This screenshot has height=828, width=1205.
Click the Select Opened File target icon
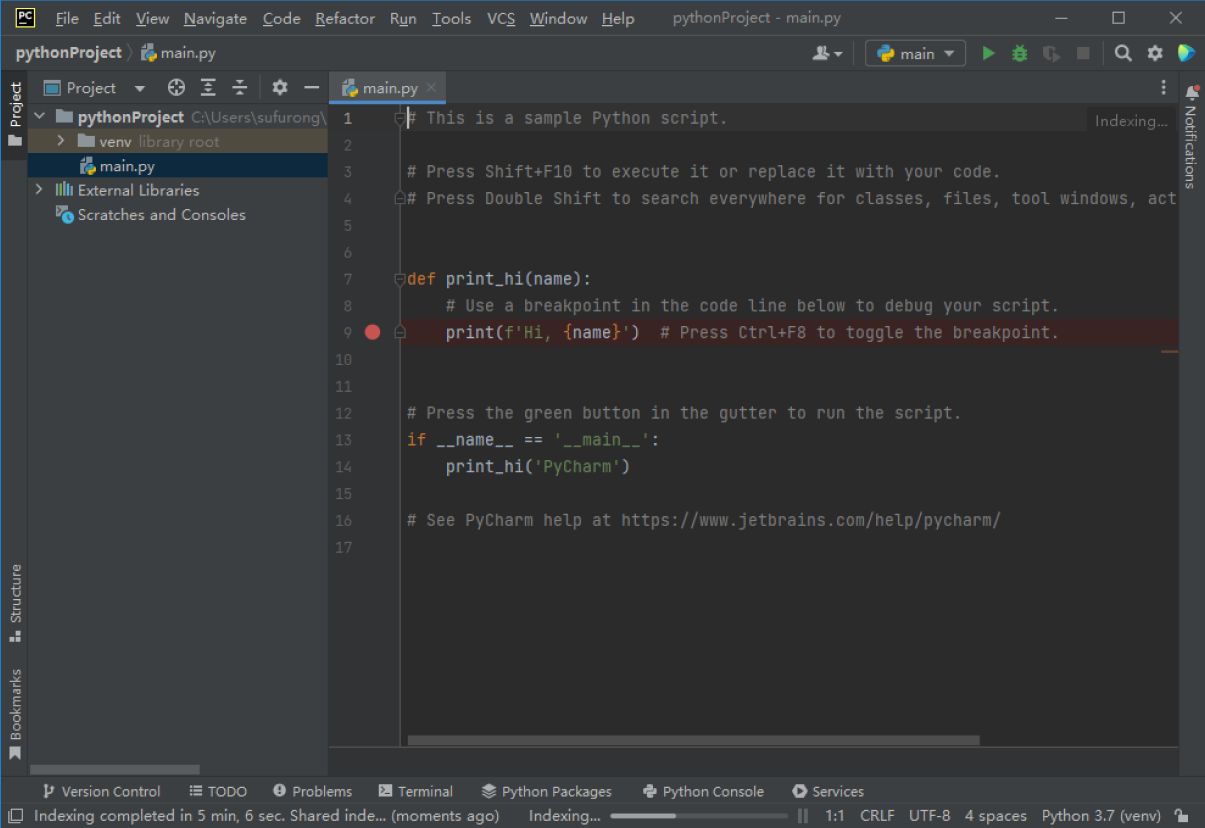(x=176, y=88)
